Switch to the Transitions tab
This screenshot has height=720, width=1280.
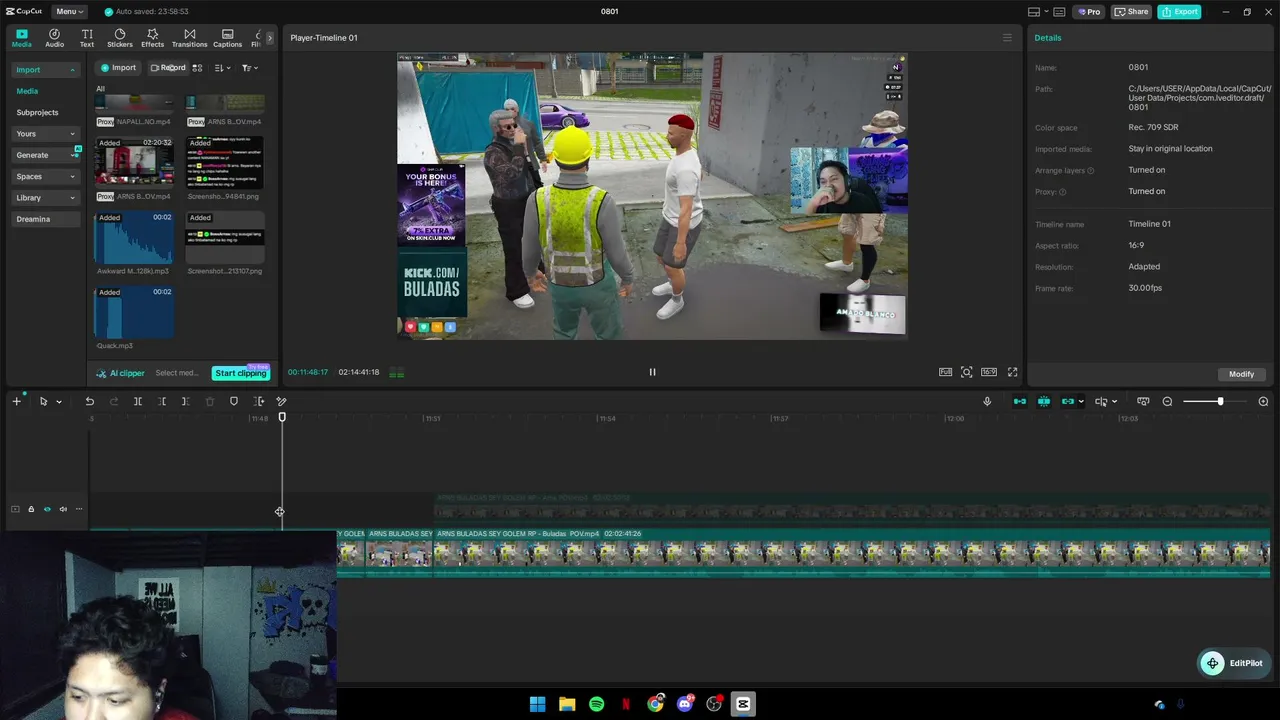tap(189, 38)
